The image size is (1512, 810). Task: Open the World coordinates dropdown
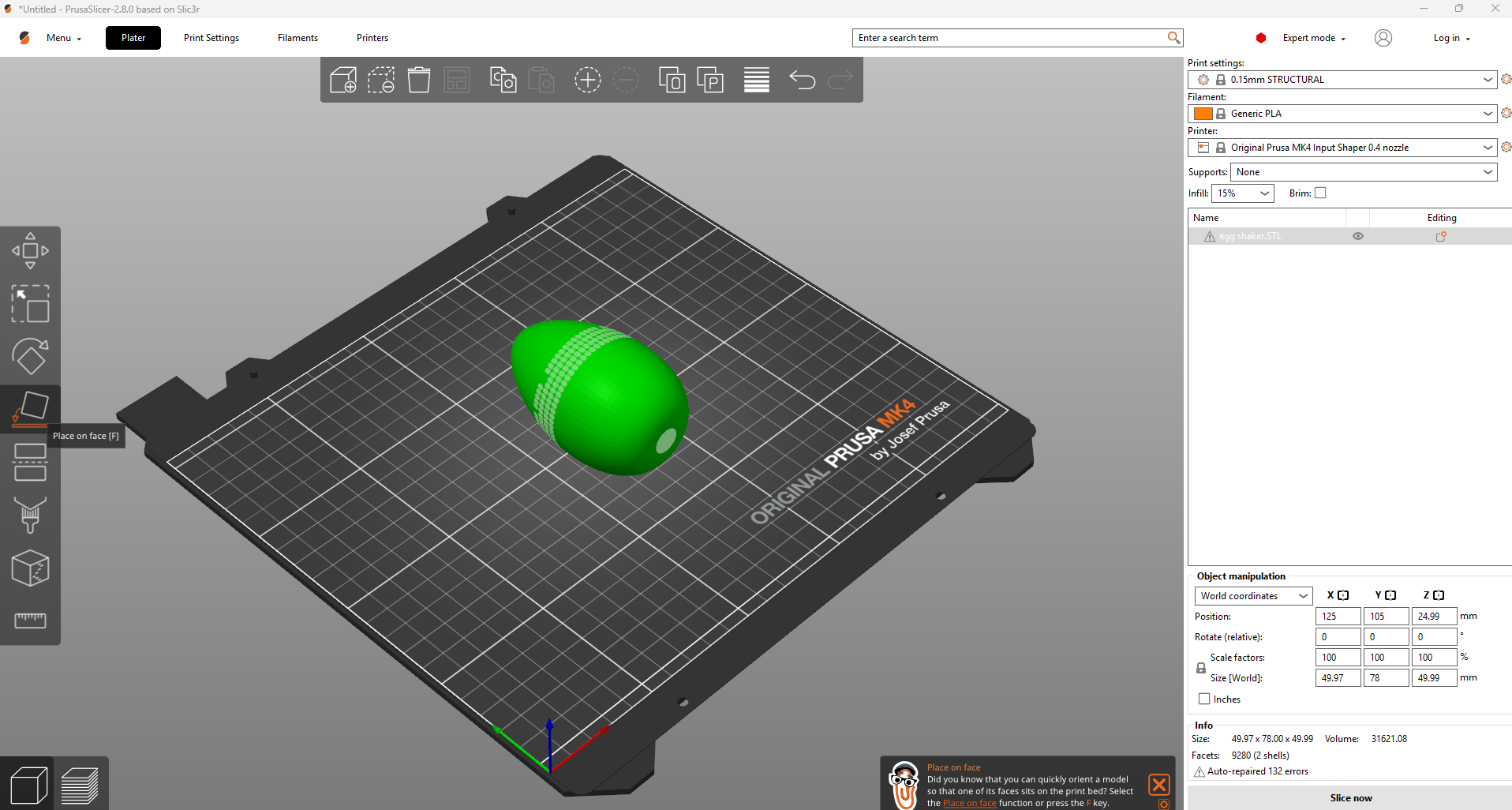[x=1253, y=596]
